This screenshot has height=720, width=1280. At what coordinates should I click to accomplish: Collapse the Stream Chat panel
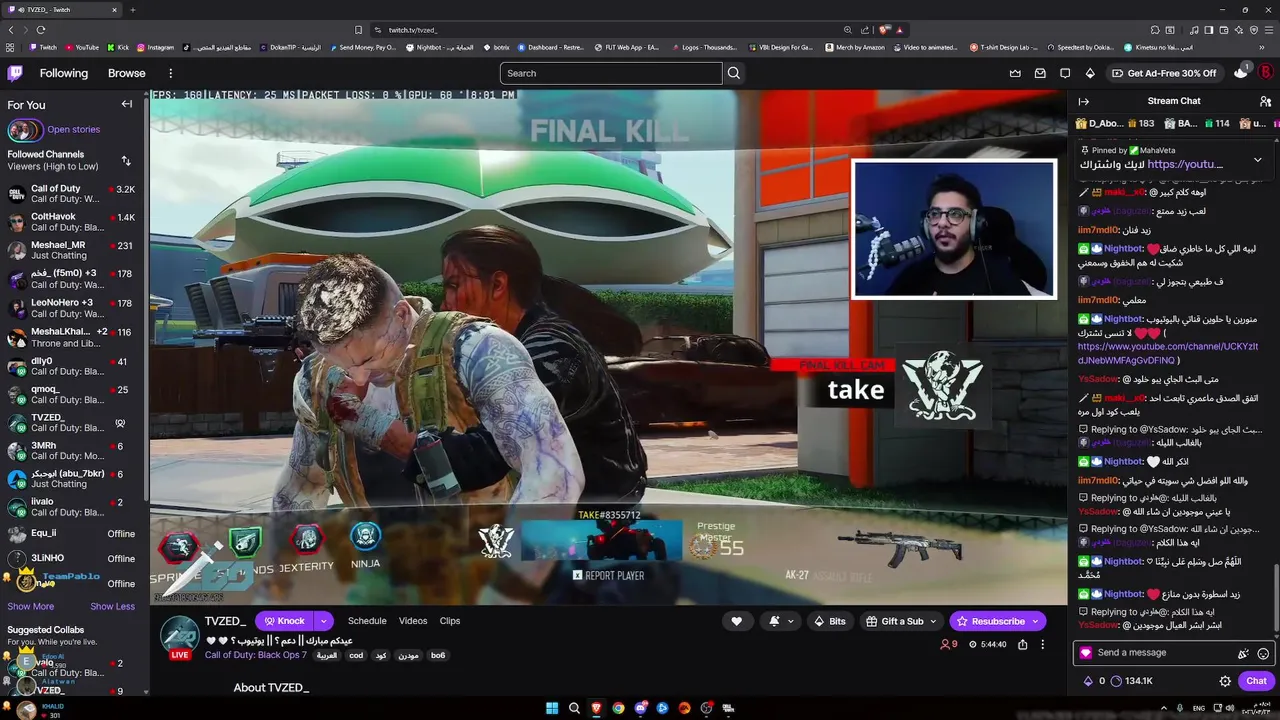1083,101
